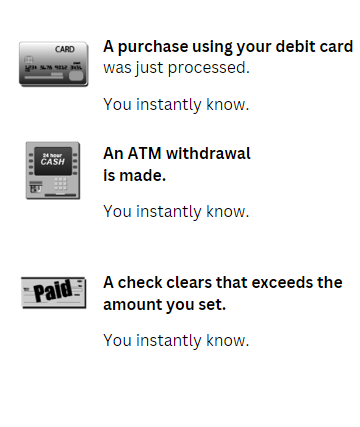The width and height of the screenshot is (360, 427).
Task: Click the Paid check stamp icon
Action: coord(53,292)
